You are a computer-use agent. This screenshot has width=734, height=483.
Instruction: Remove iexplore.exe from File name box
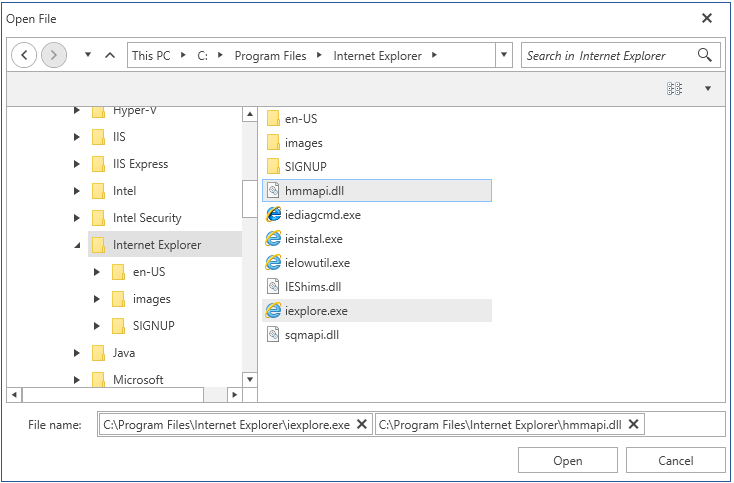tap(362, 424)
